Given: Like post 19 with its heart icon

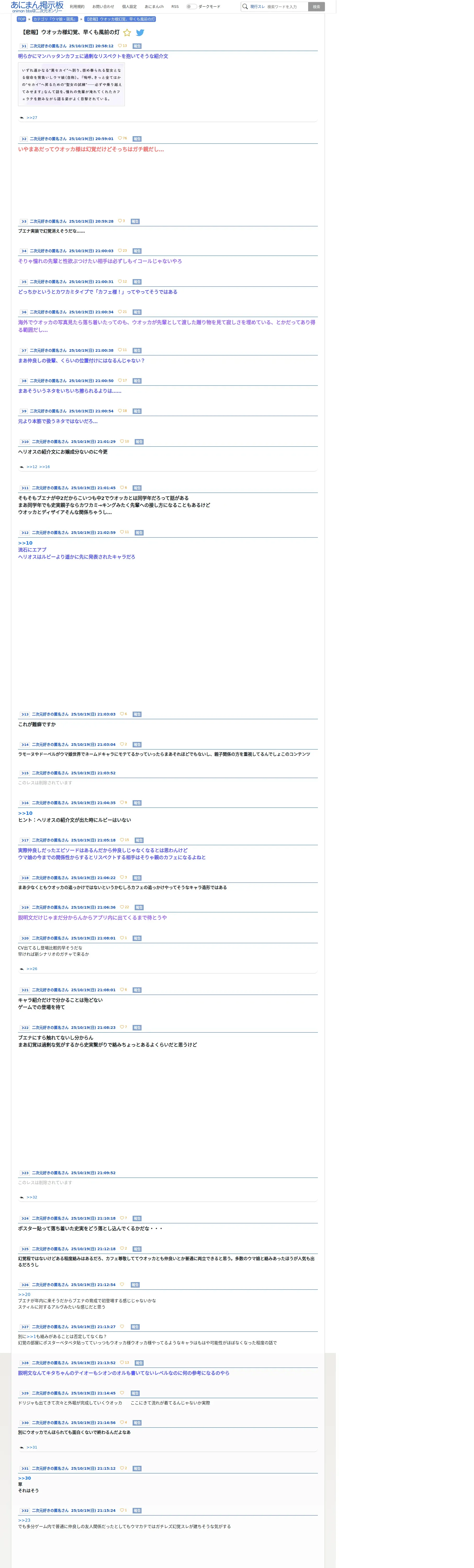Looking at the screenshot, I should point(122,907).
